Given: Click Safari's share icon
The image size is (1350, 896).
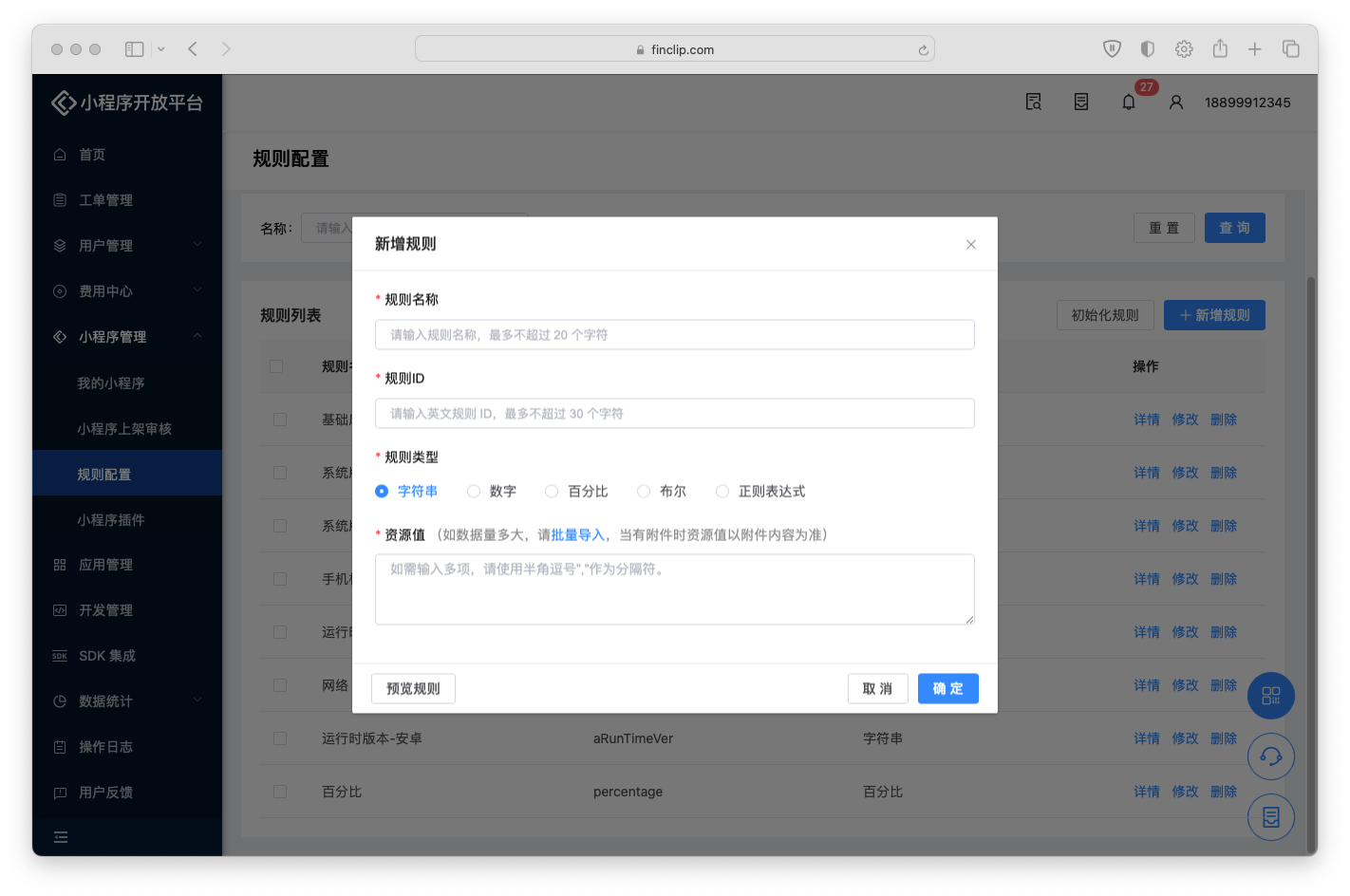Looking at the screenshot, I should pyautogui.click(x=1220, y=49).
